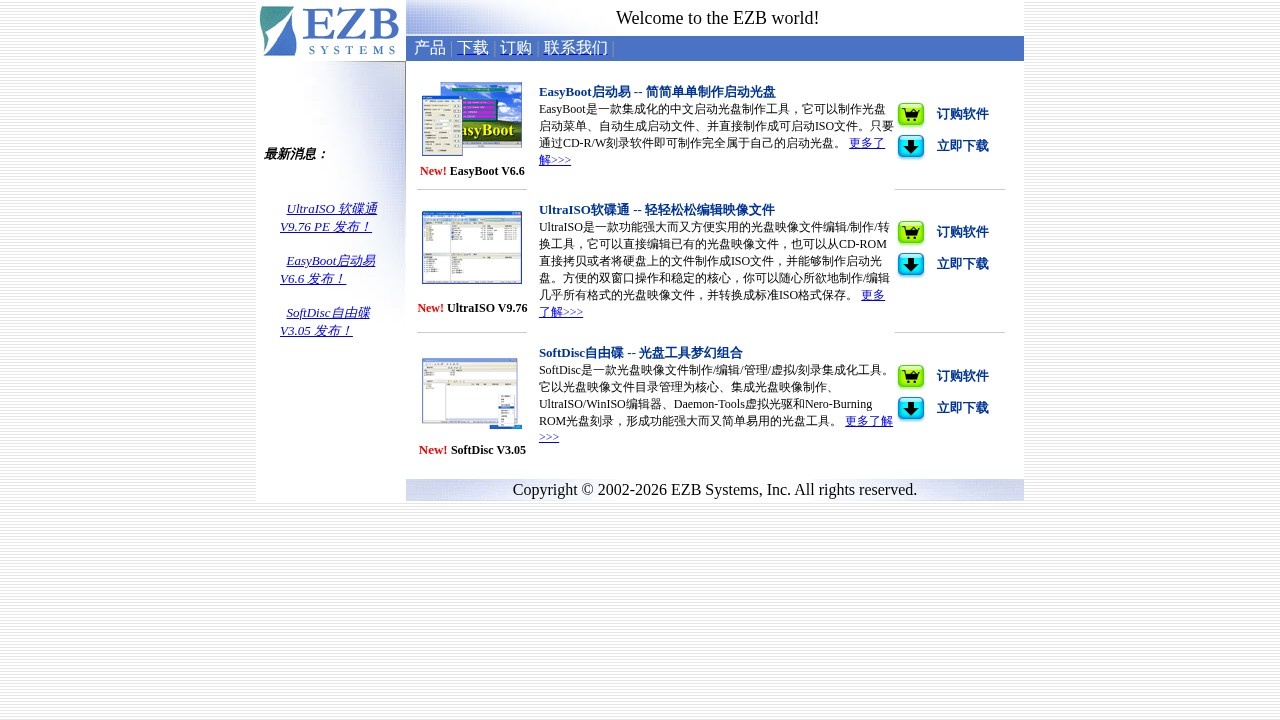Click 立即下载 for EasyBoot
Viewport: 1280px width, 720px height.
pyautogui.click(x=963, y=146)
